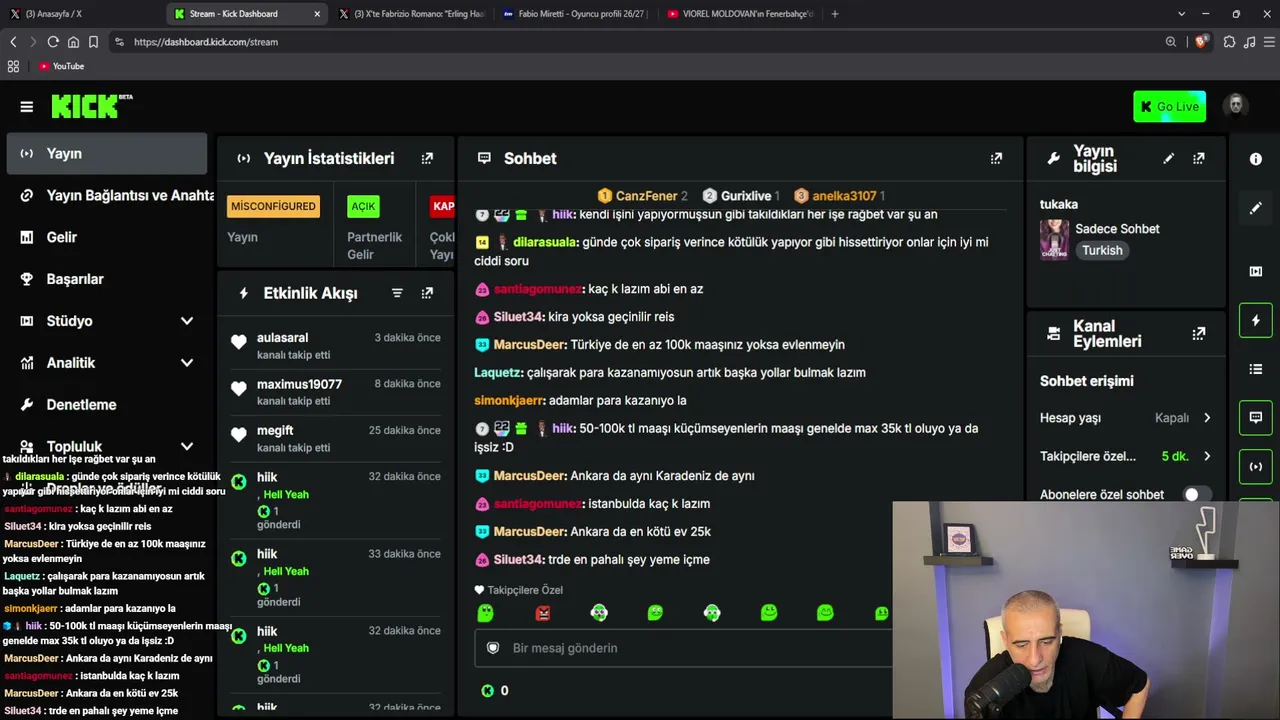
Task: Click the video clip icon in the right sidebar
Action: 1256,271
